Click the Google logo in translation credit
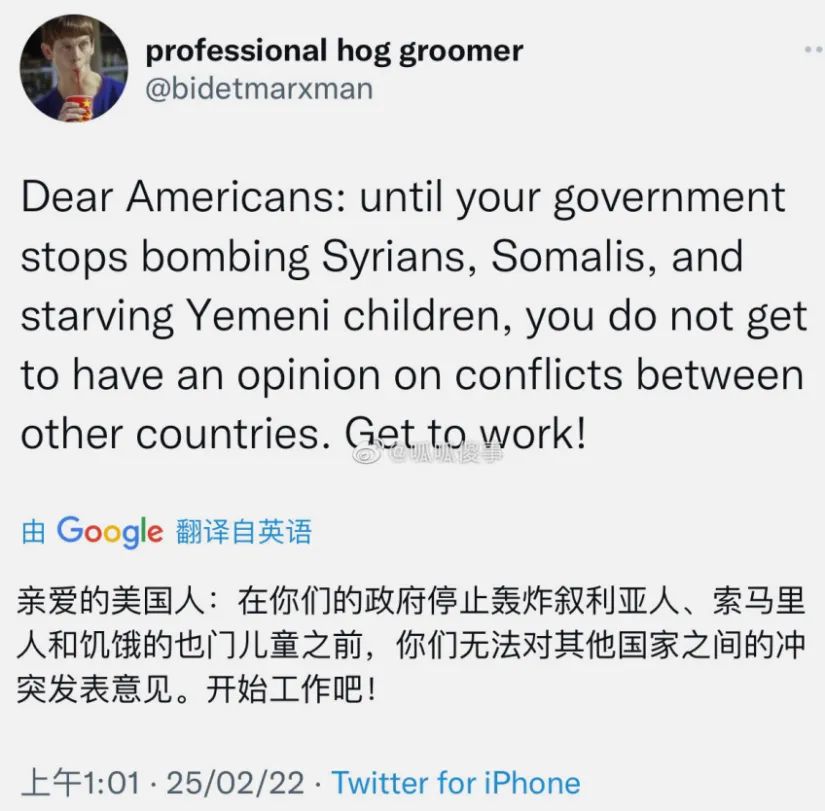825x811 pixels. click(x=109, y=530)
